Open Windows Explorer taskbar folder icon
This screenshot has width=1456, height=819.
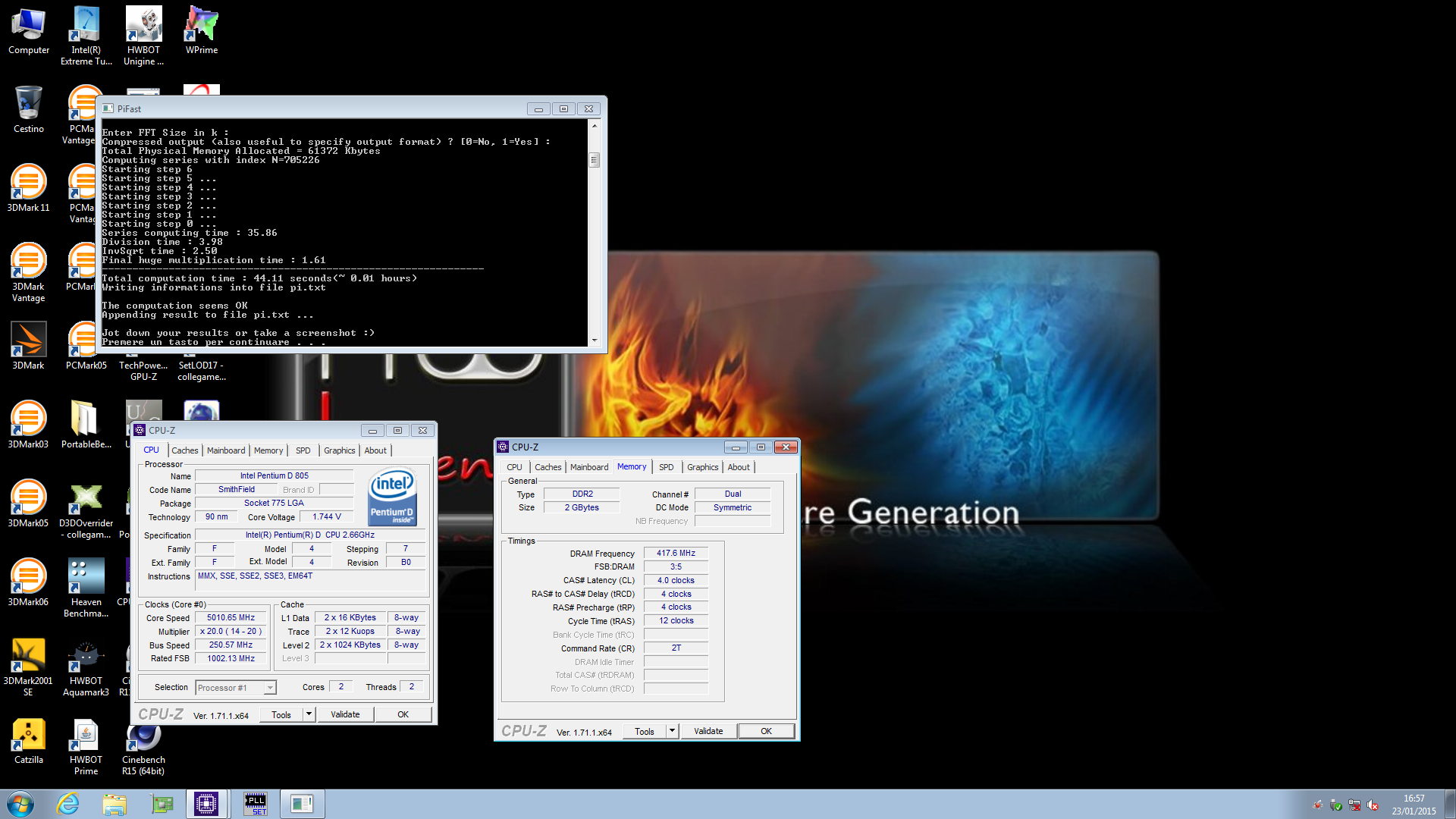coord(115,804)
